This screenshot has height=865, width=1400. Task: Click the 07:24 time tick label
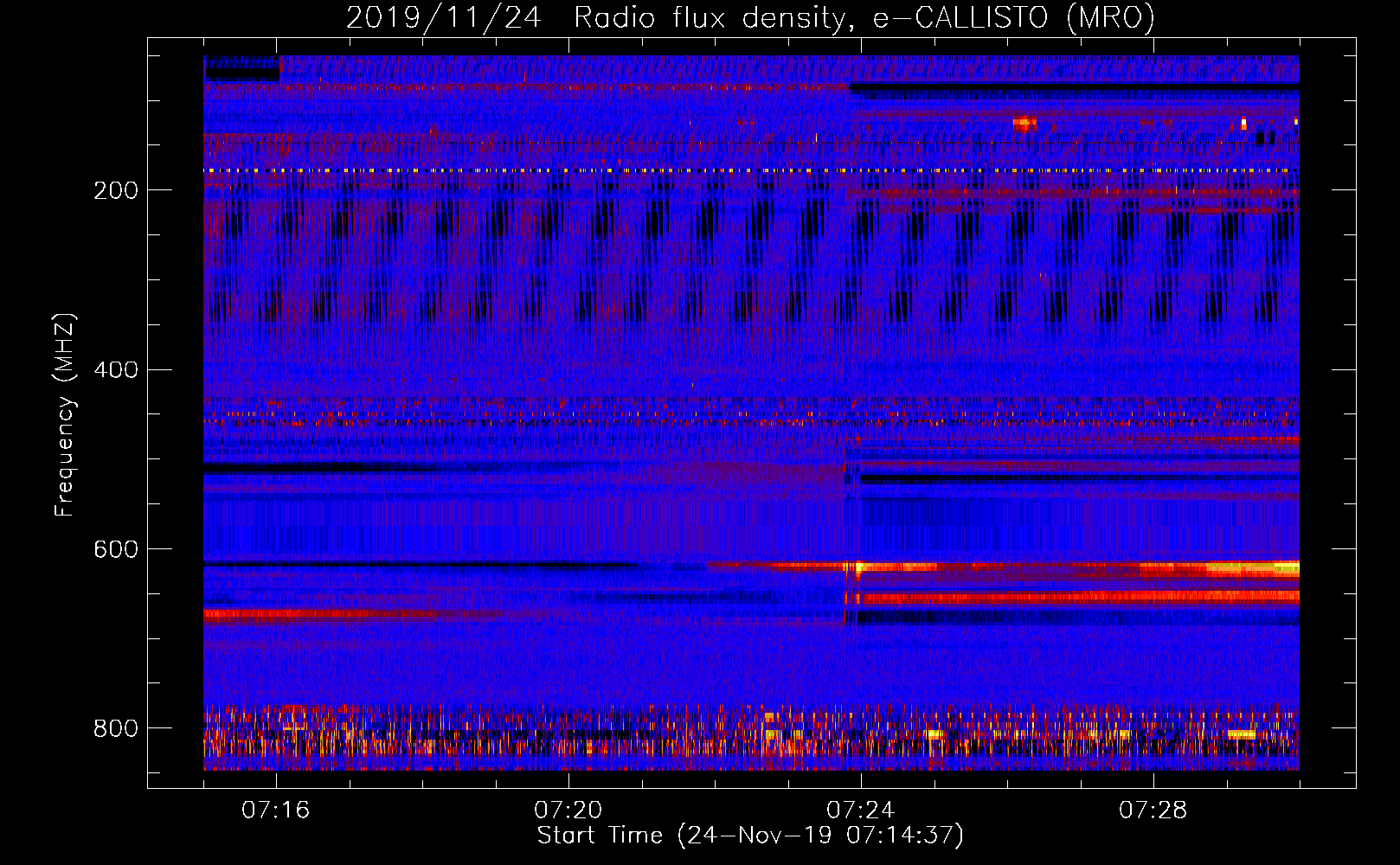861,811
